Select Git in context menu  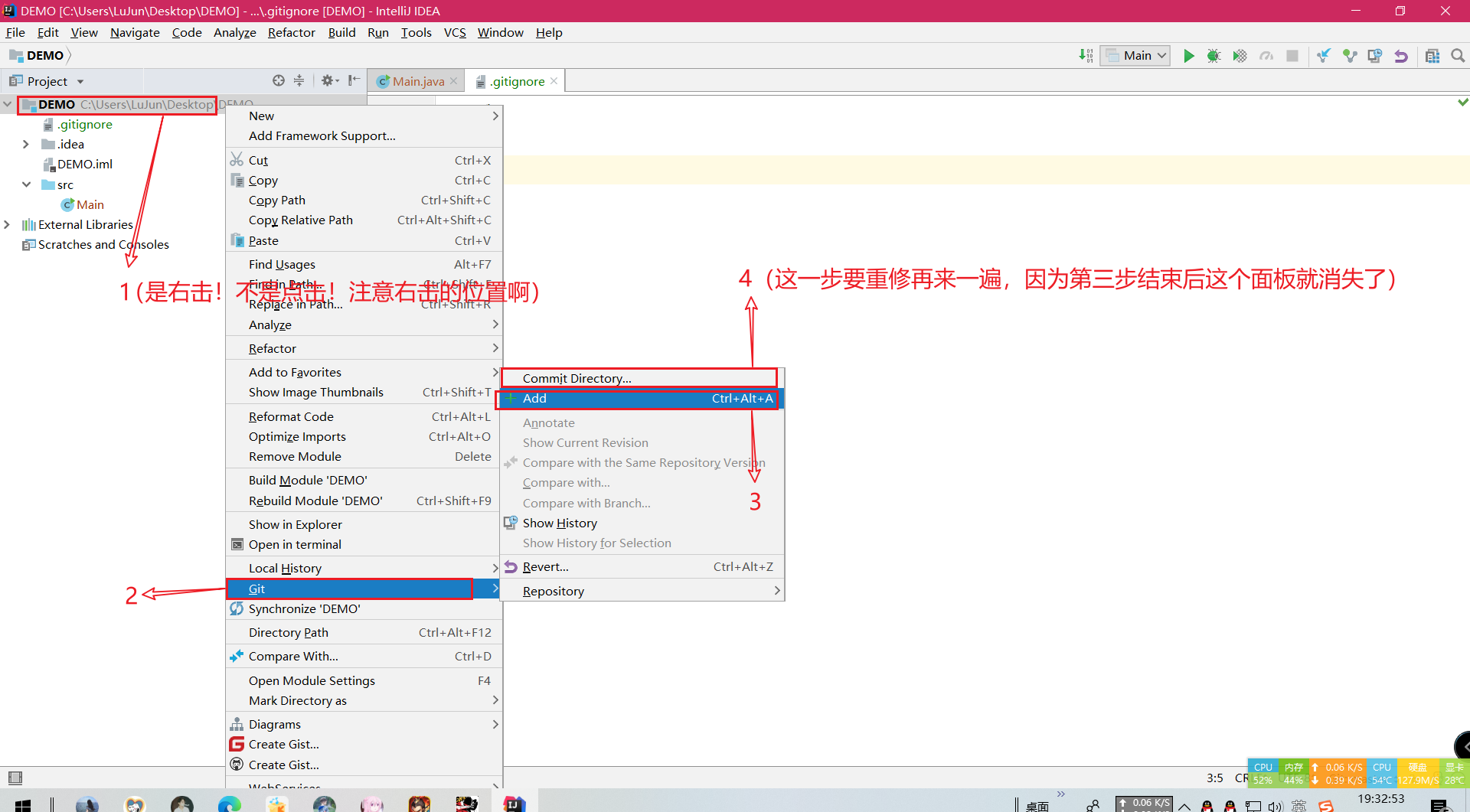364,589
